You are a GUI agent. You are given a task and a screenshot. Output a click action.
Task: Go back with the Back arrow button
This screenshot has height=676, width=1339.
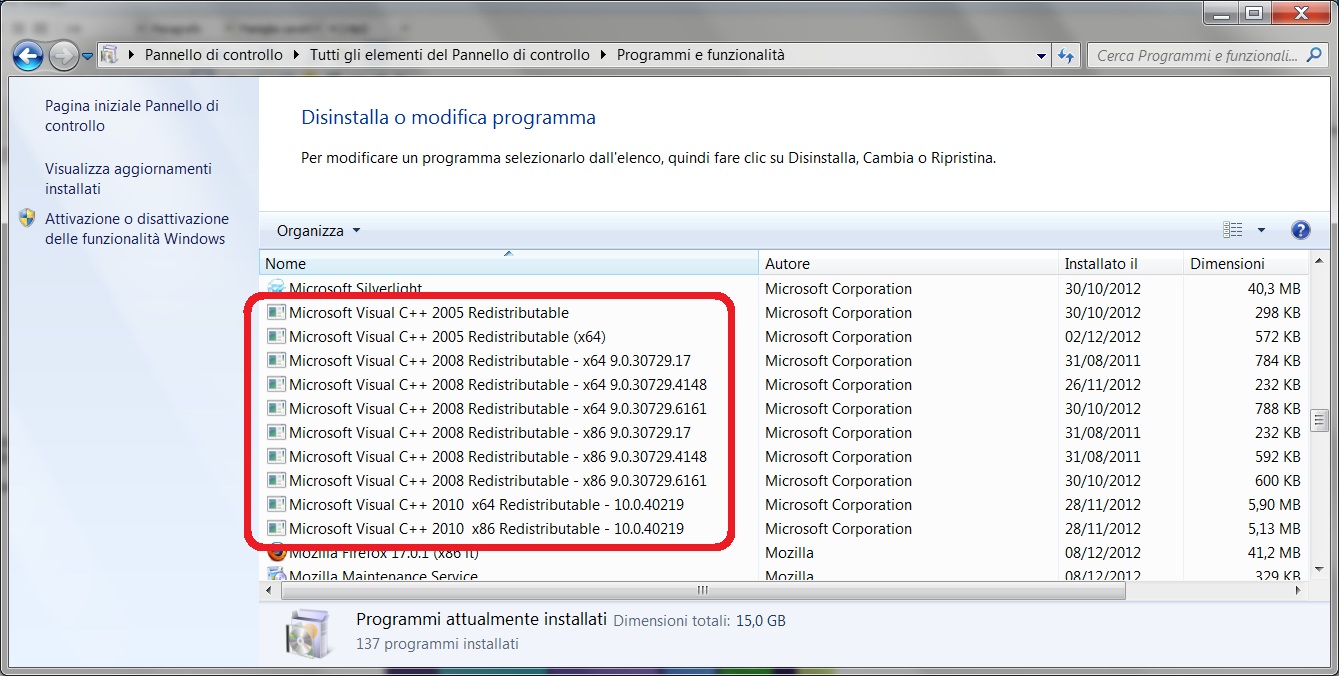point(29,55)
